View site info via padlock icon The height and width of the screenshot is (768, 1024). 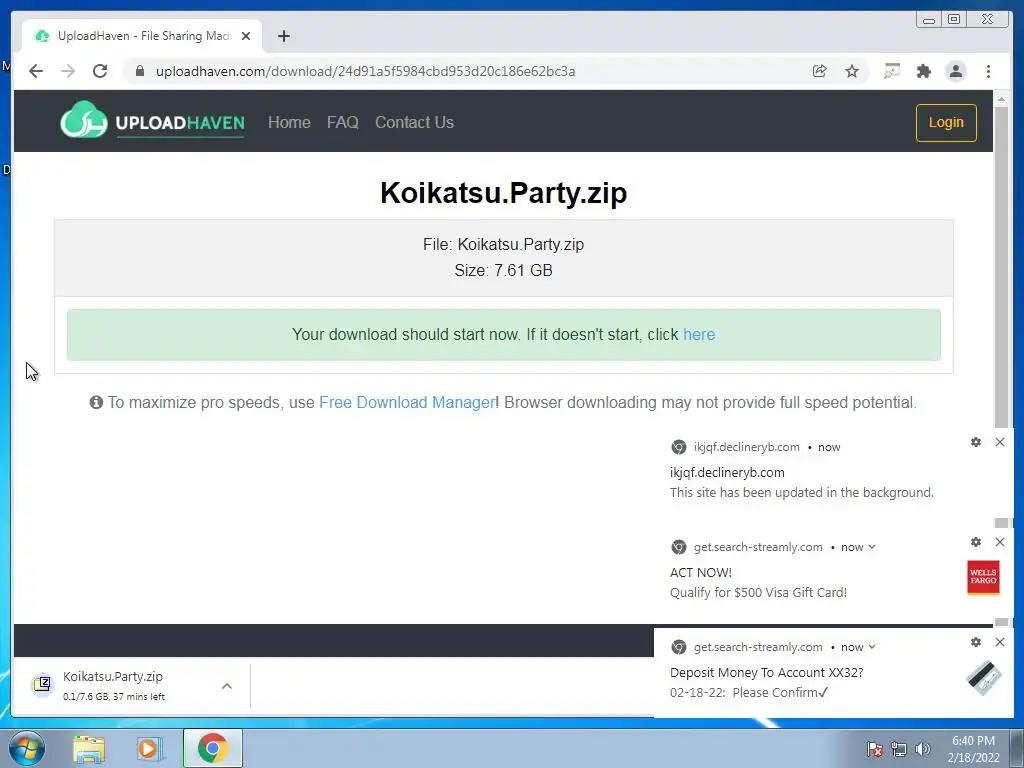pos(140,71)
